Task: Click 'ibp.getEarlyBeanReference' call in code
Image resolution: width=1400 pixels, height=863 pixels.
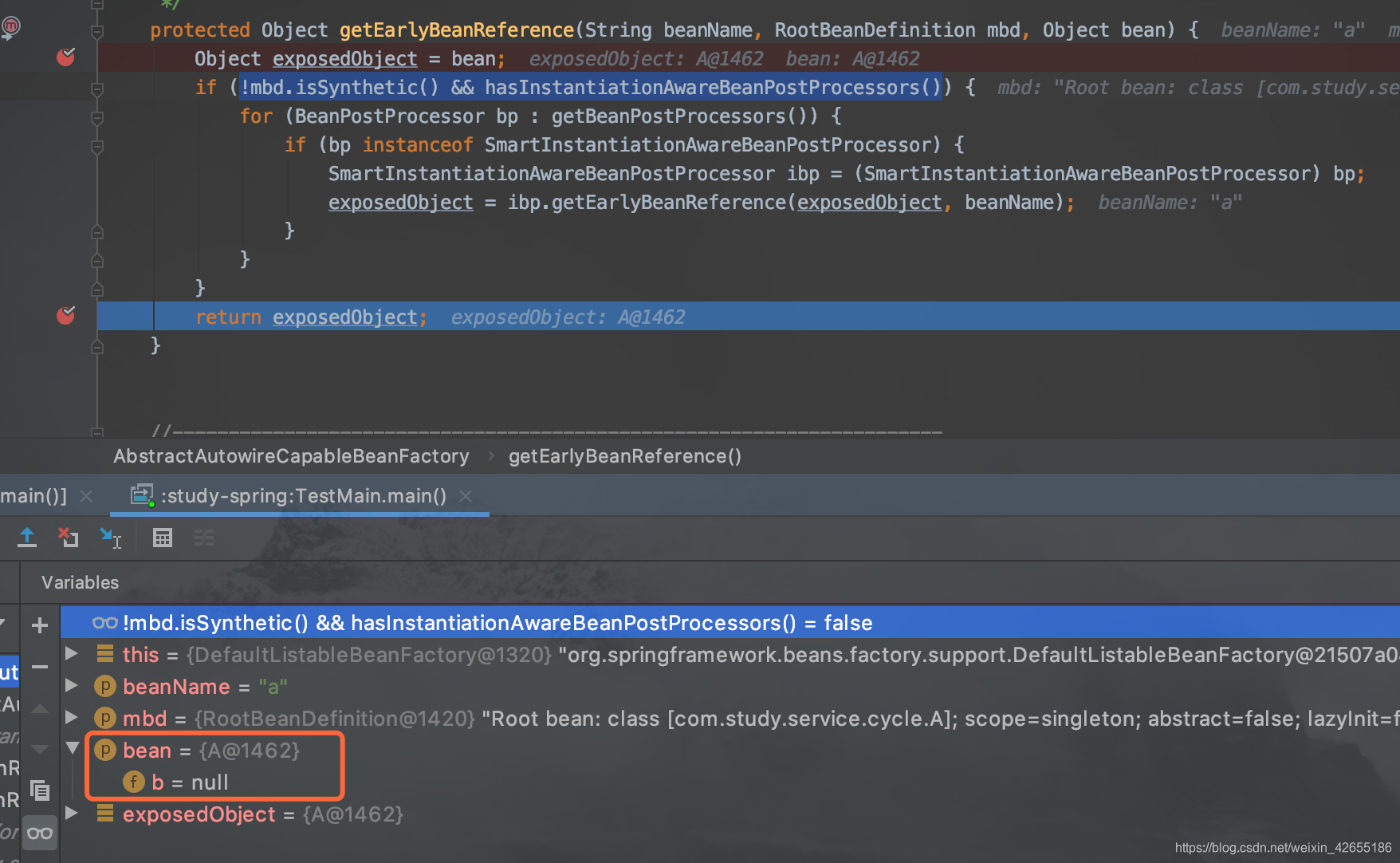Action: pos(647,203)
